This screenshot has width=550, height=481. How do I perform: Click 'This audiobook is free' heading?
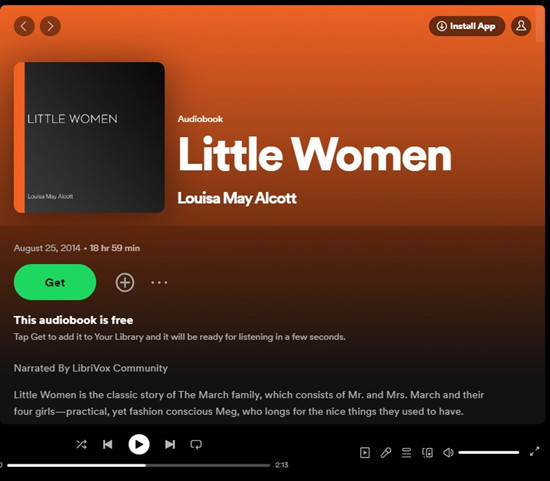click(x=73, y=320)
